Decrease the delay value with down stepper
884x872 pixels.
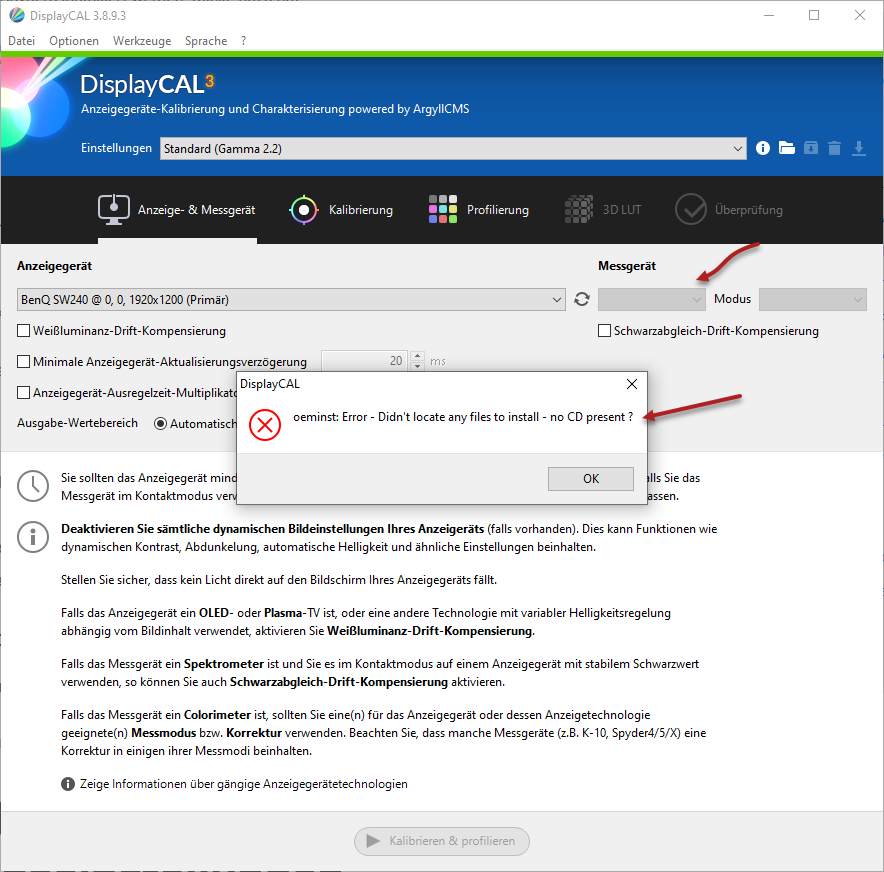coord(417,366)
